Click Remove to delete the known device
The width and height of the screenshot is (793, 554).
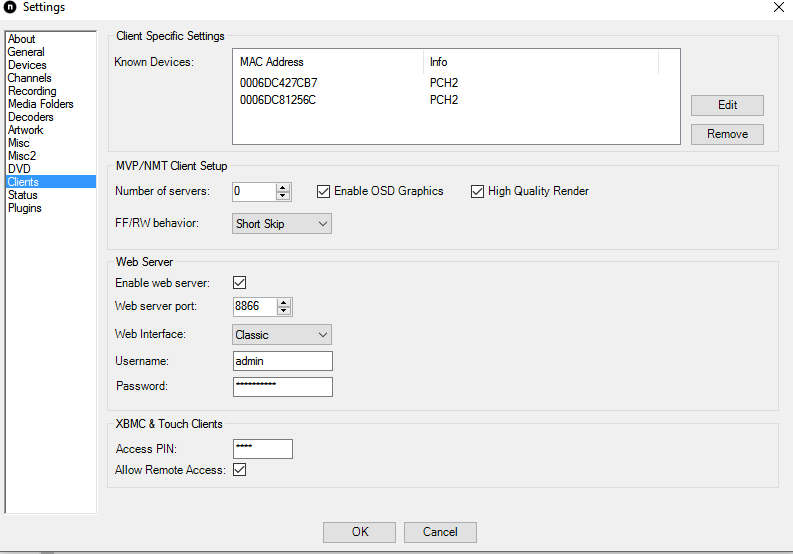pos(727,134)
